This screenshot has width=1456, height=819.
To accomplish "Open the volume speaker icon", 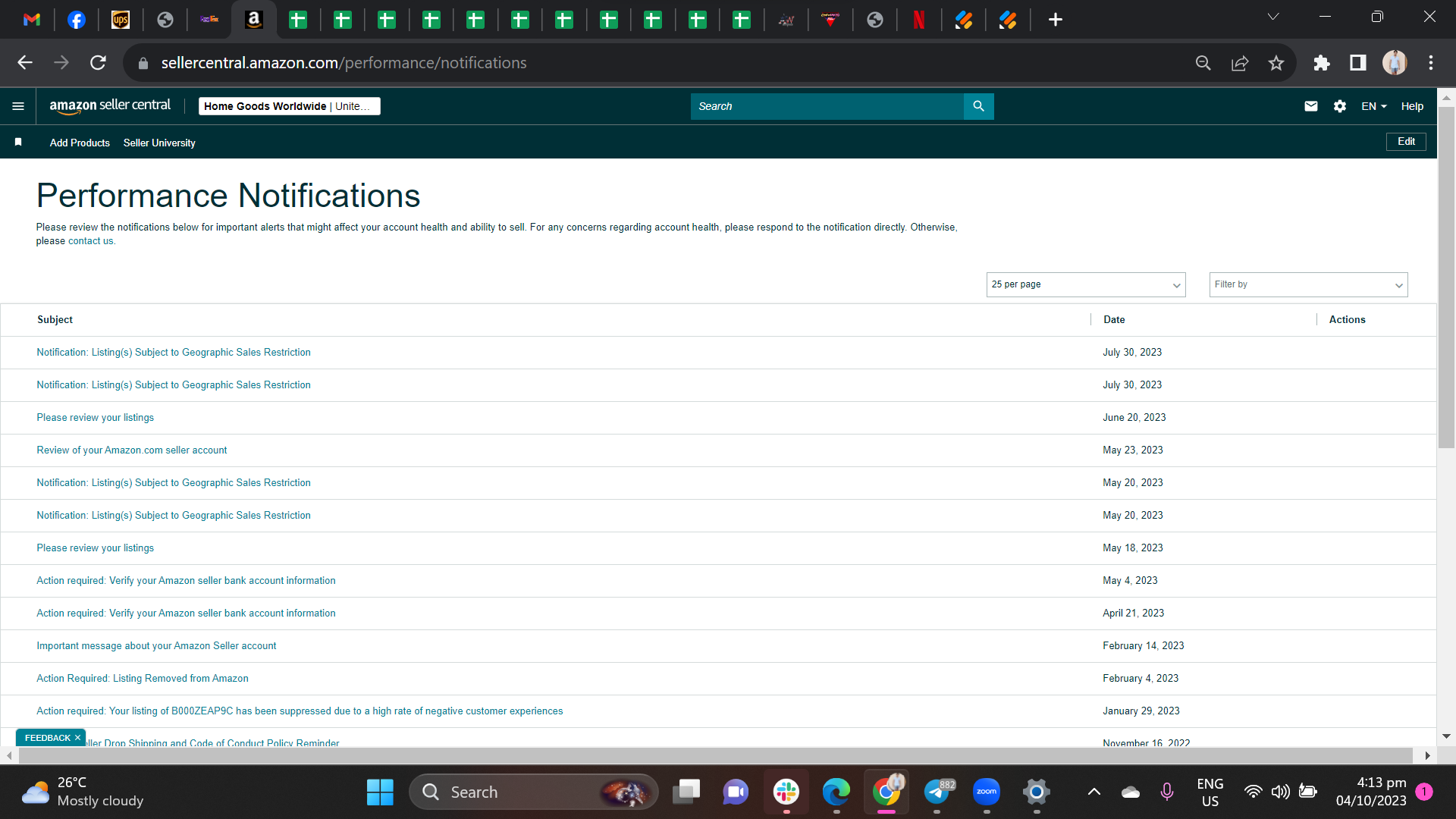I will 1280,792.
